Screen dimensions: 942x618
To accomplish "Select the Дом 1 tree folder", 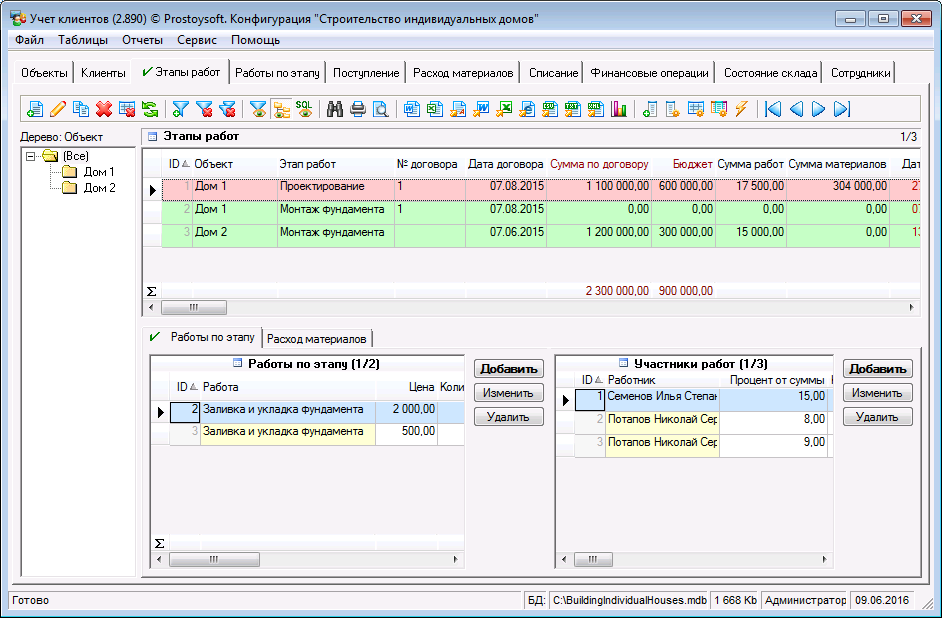I will click(x=98, y=172).
